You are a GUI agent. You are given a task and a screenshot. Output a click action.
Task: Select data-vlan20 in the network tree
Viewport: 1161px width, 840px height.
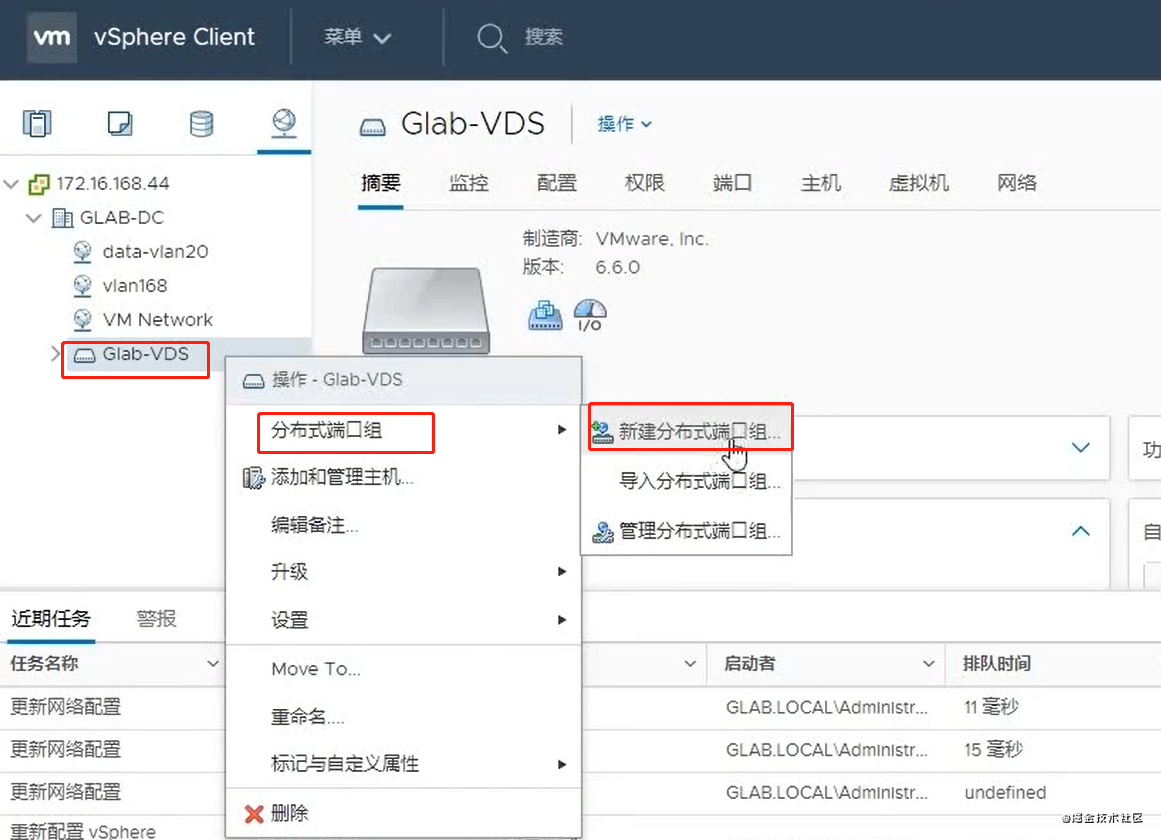155,252
